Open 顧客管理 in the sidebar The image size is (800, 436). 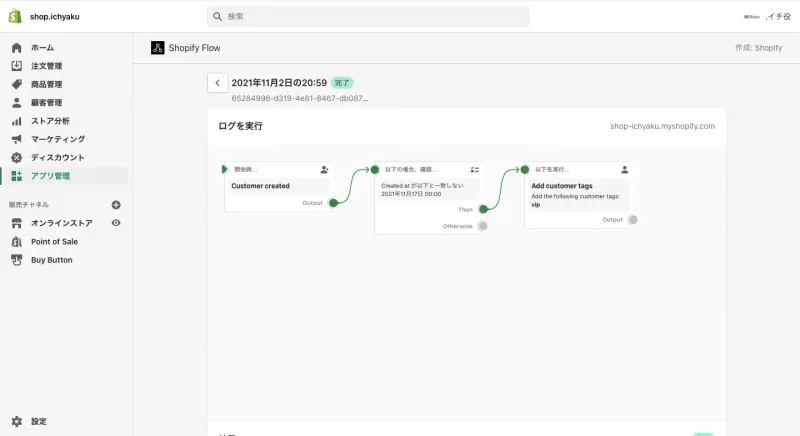(x=46, y=102)
